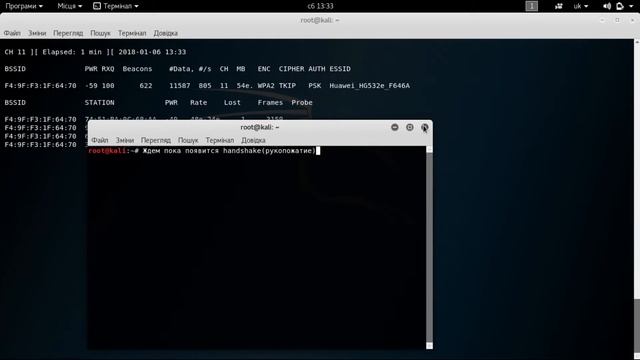Click the #Data, column header
This screenshot has width=640, height=360.
(x=182, y=69)
